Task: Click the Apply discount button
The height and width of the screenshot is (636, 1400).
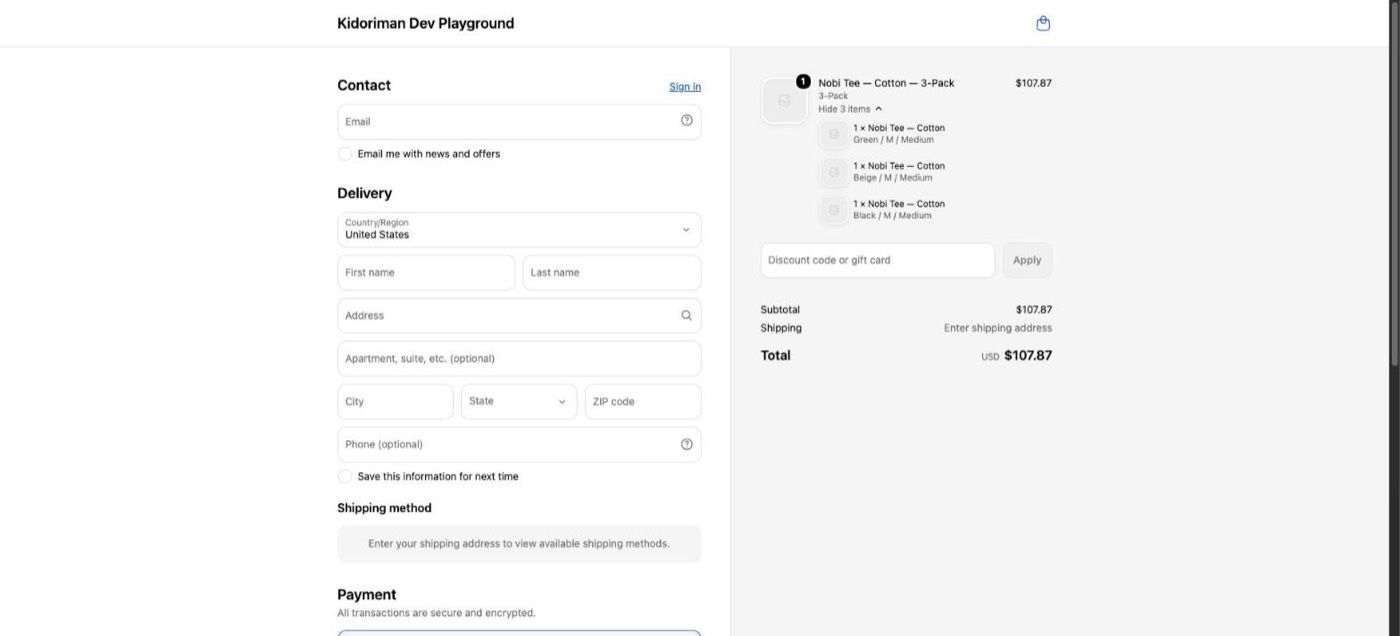Action: click(x=1027, y=260)
